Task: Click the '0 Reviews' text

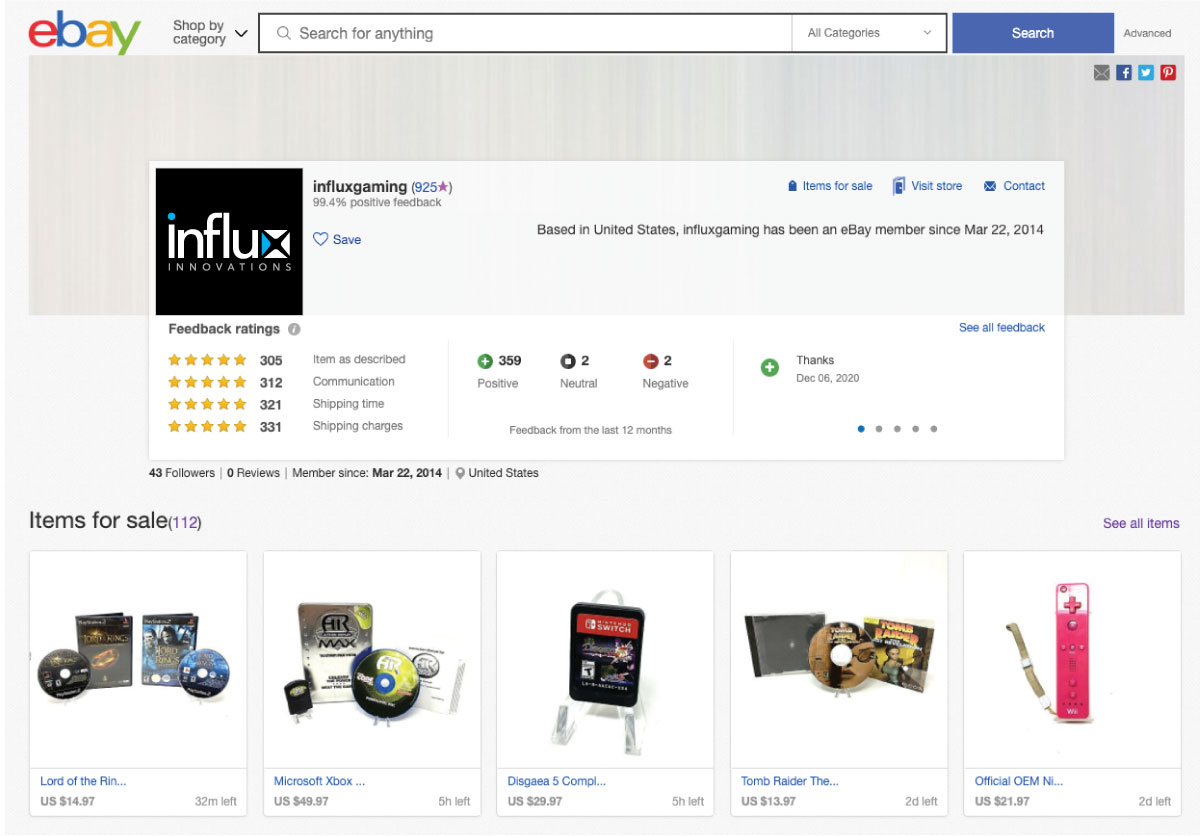Action: [x=253, y=473]
